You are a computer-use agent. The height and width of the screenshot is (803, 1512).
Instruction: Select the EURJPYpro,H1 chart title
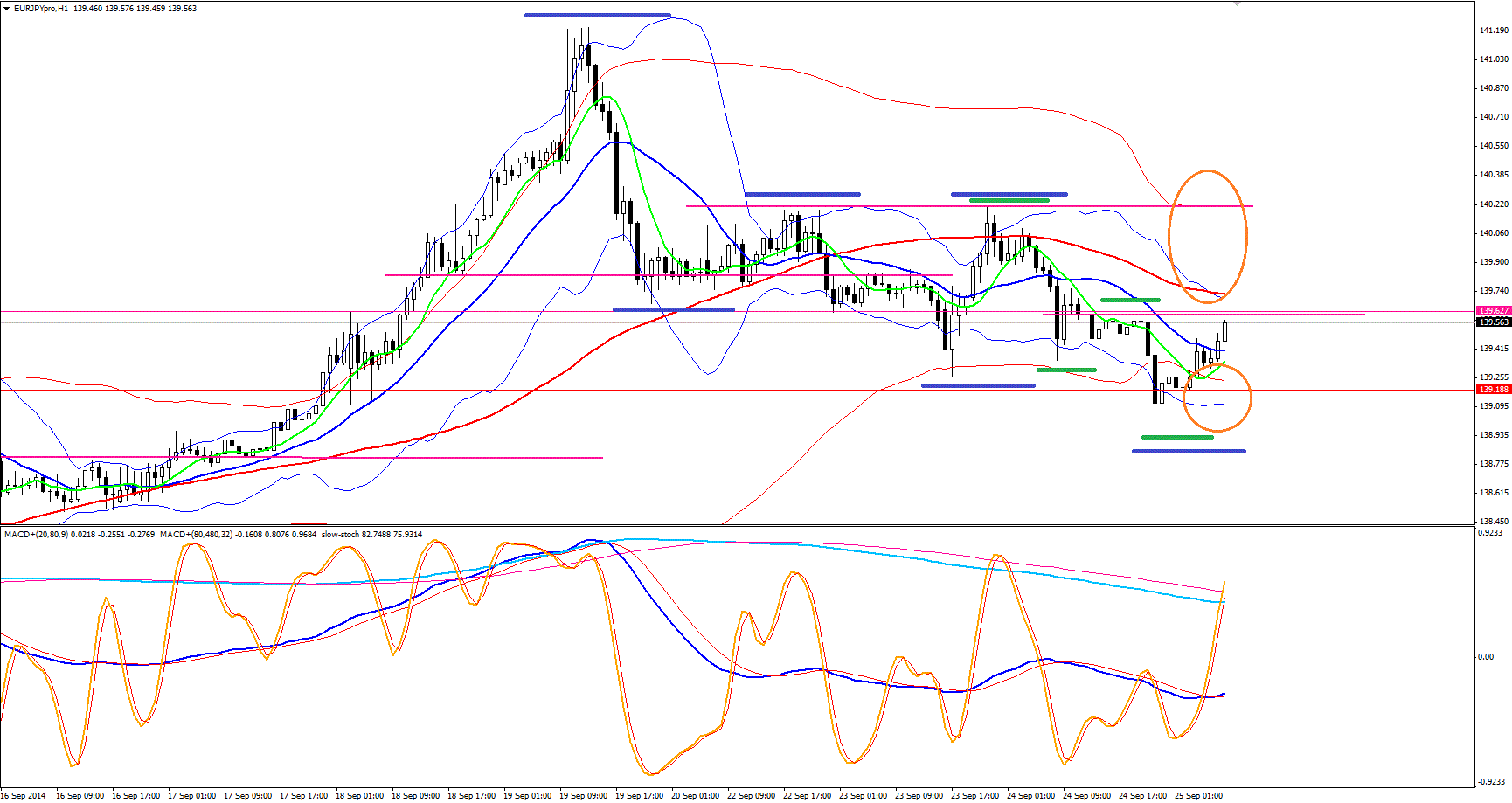tap(41, 9)
